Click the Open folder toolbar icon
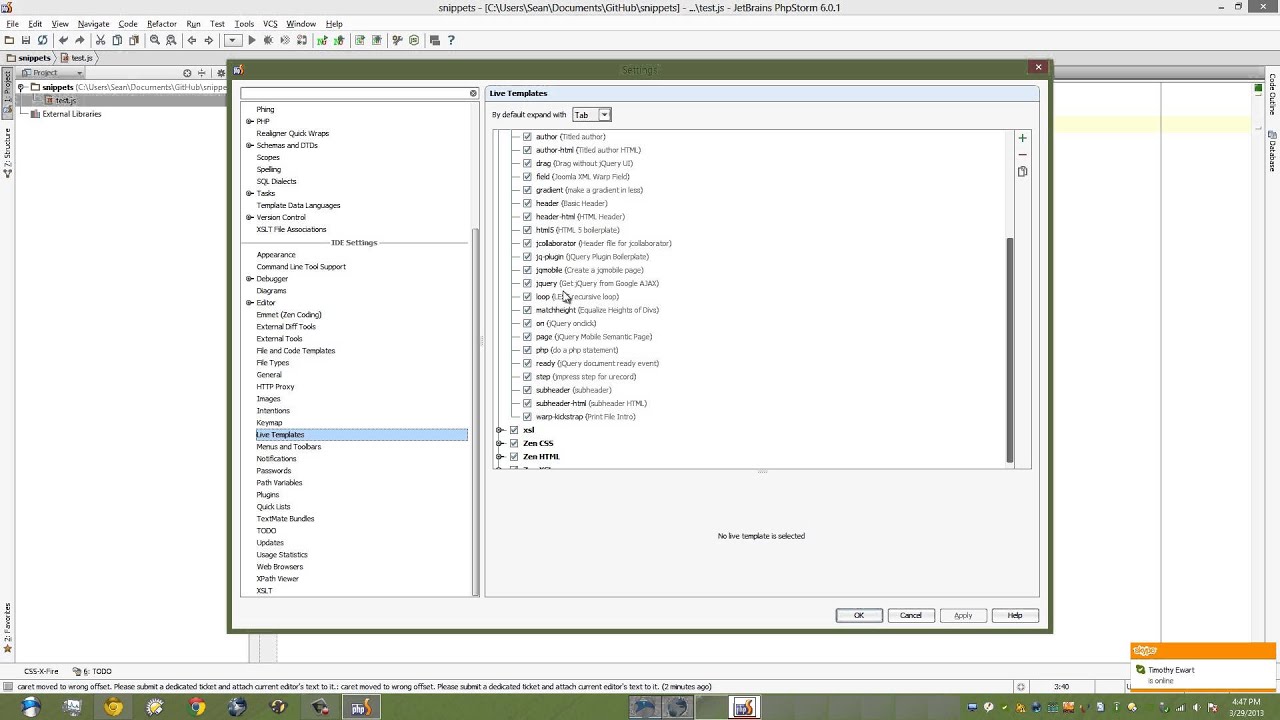1280x720 pixels. (x=9, y=40)
